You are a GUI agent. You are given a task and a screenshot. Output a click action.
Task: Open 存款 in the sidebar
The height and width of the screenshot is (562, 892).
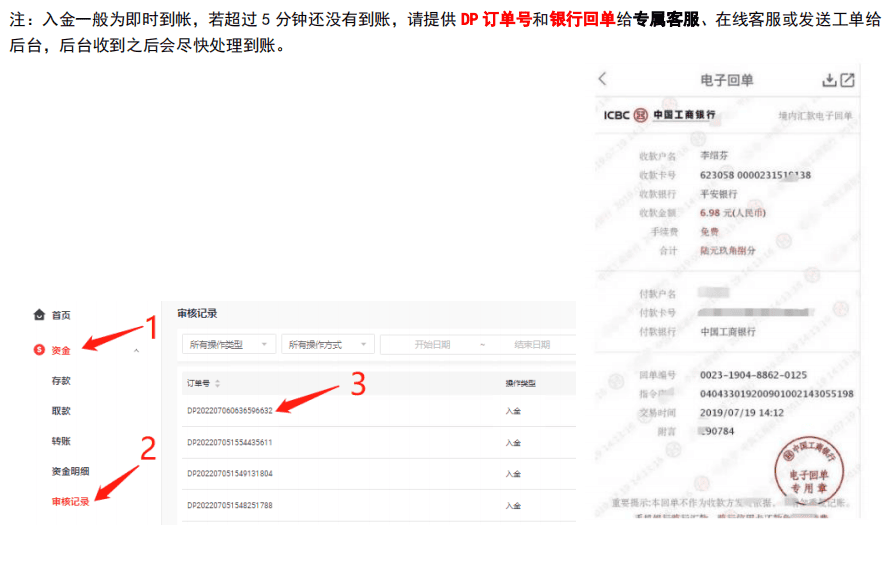(x=61, y=381)
